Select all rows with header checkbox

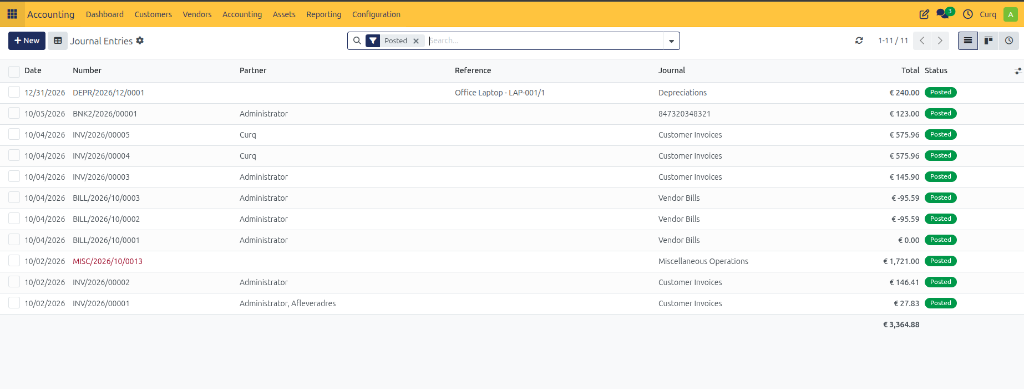pos(14,71)
